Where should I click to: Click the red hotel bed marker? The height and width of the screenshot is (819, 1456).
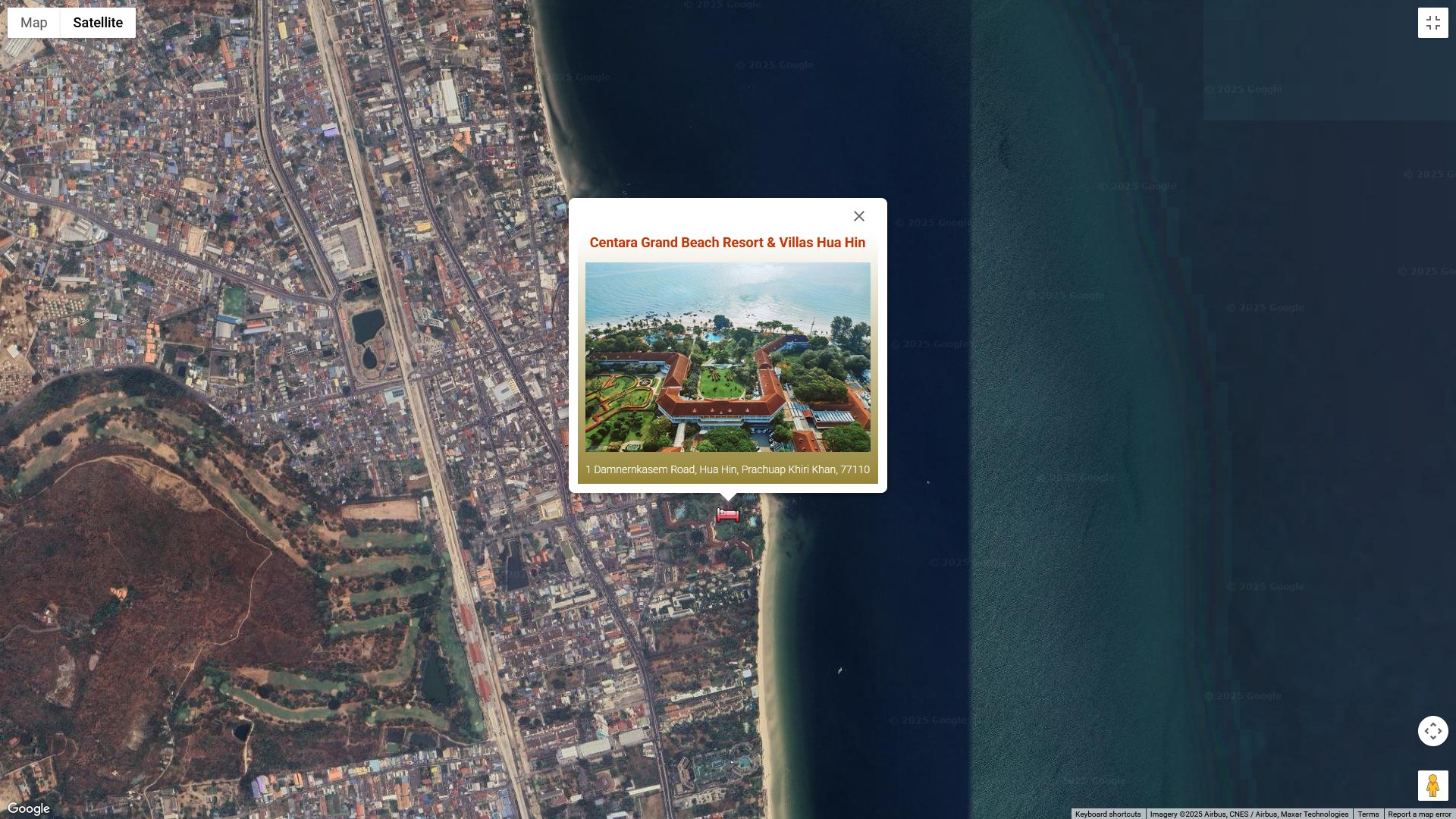tap(727, 516)
